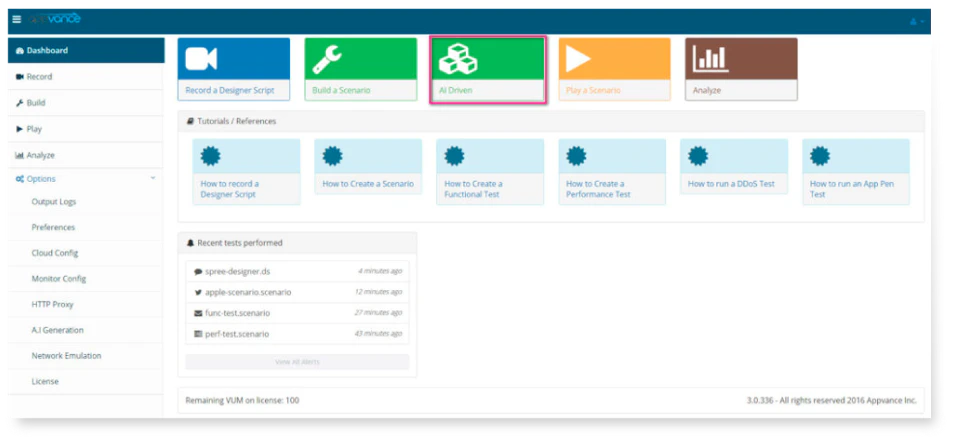This screenshot has height=444, width=960.
Task: Click badge icon above Performance Test tutorial
Action: click(576, 156)
